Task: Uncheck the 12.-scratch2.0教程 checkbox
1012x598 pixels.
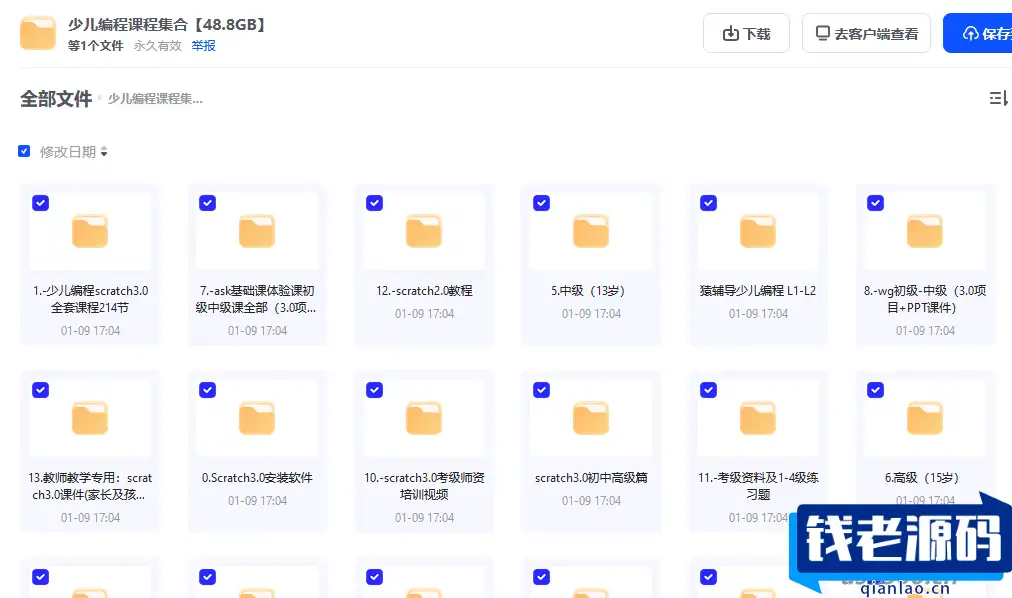Action: (374, 203)
